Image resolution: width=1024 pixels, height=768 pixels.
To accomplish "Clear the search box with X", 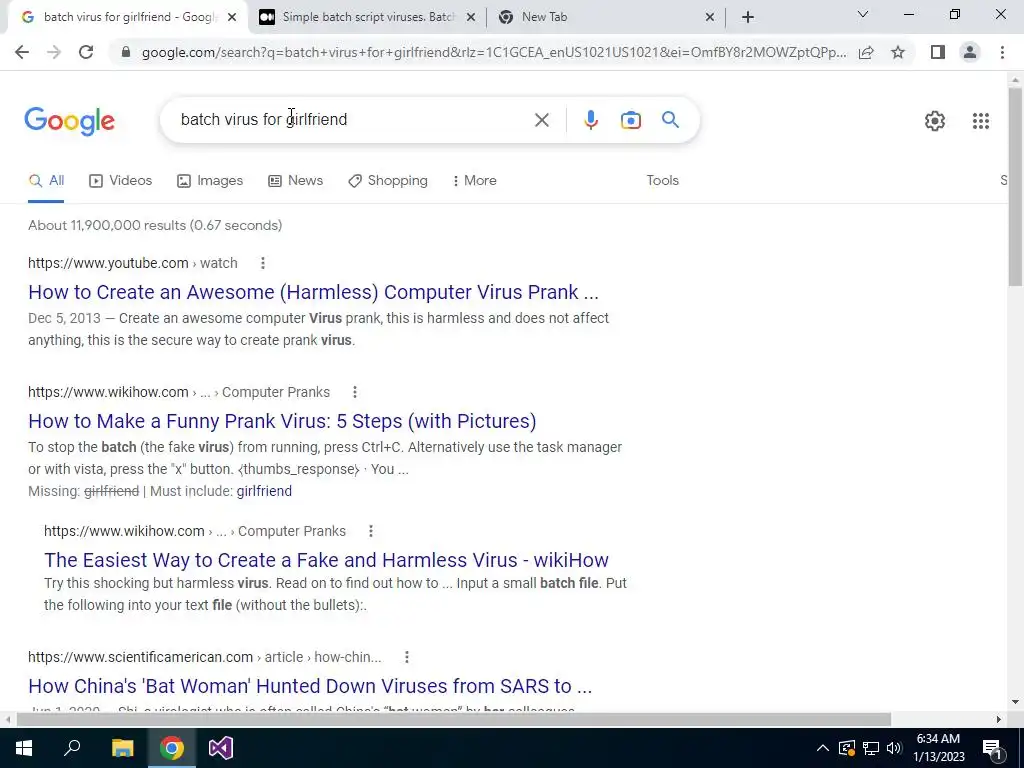I will [x=541, y=120].
